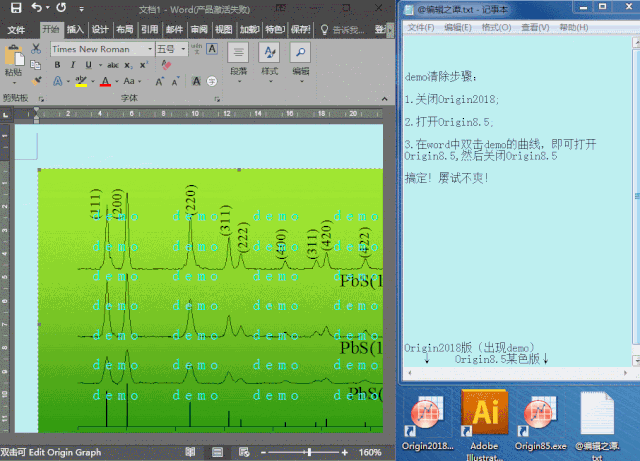Open the Times New Roman font dropdown
640x461 pixels.
click(150, 49)
